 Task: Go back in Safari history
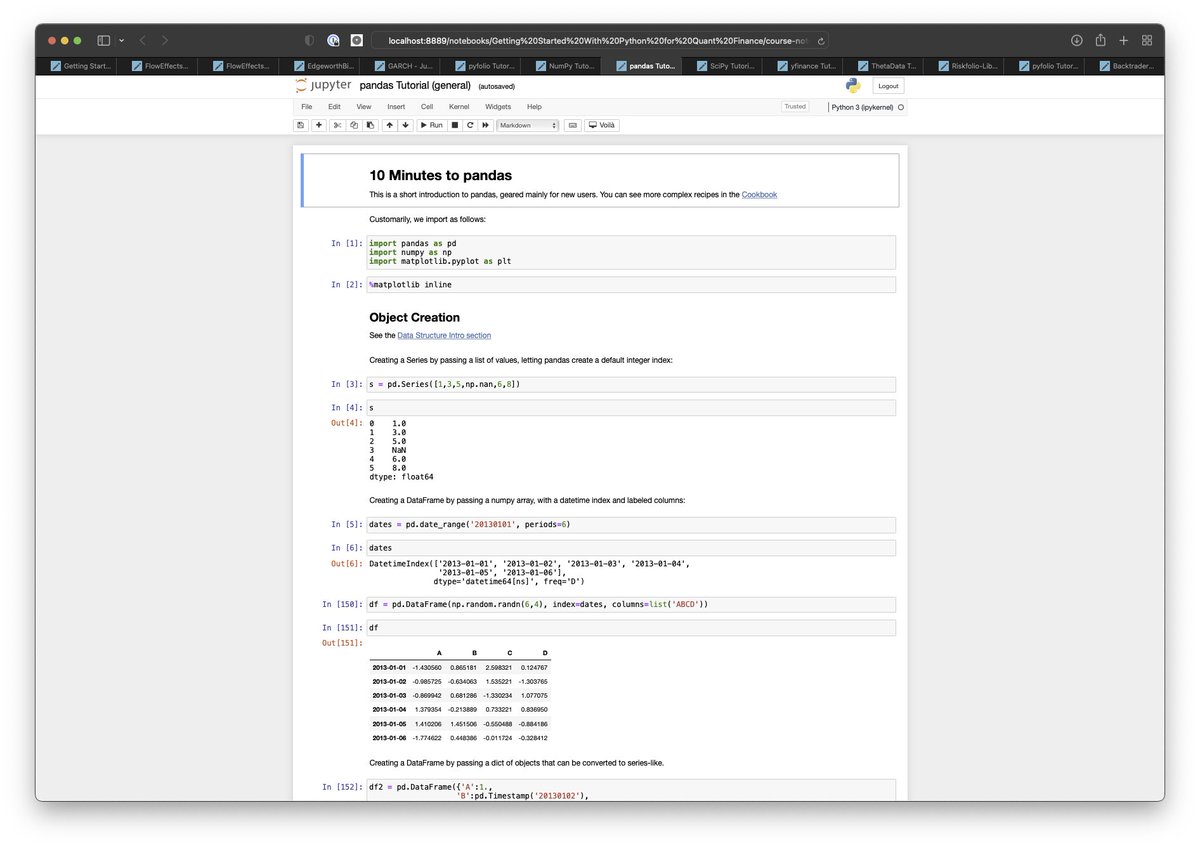[x=142, y=40]
